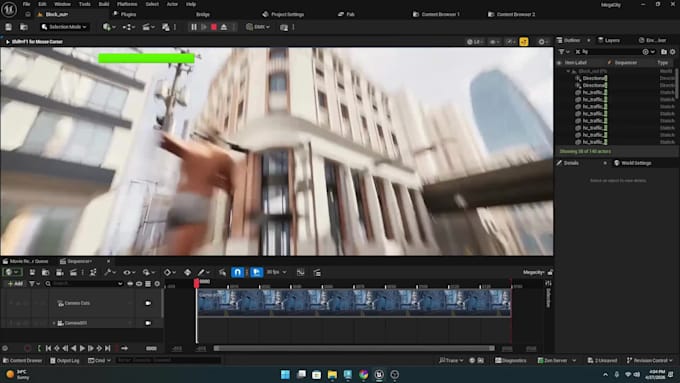The height and width of the screenshot is (383, 680).
Task: Jump to sequence end in playback controls
Action: pyautogui.click(x=108, y=348)
